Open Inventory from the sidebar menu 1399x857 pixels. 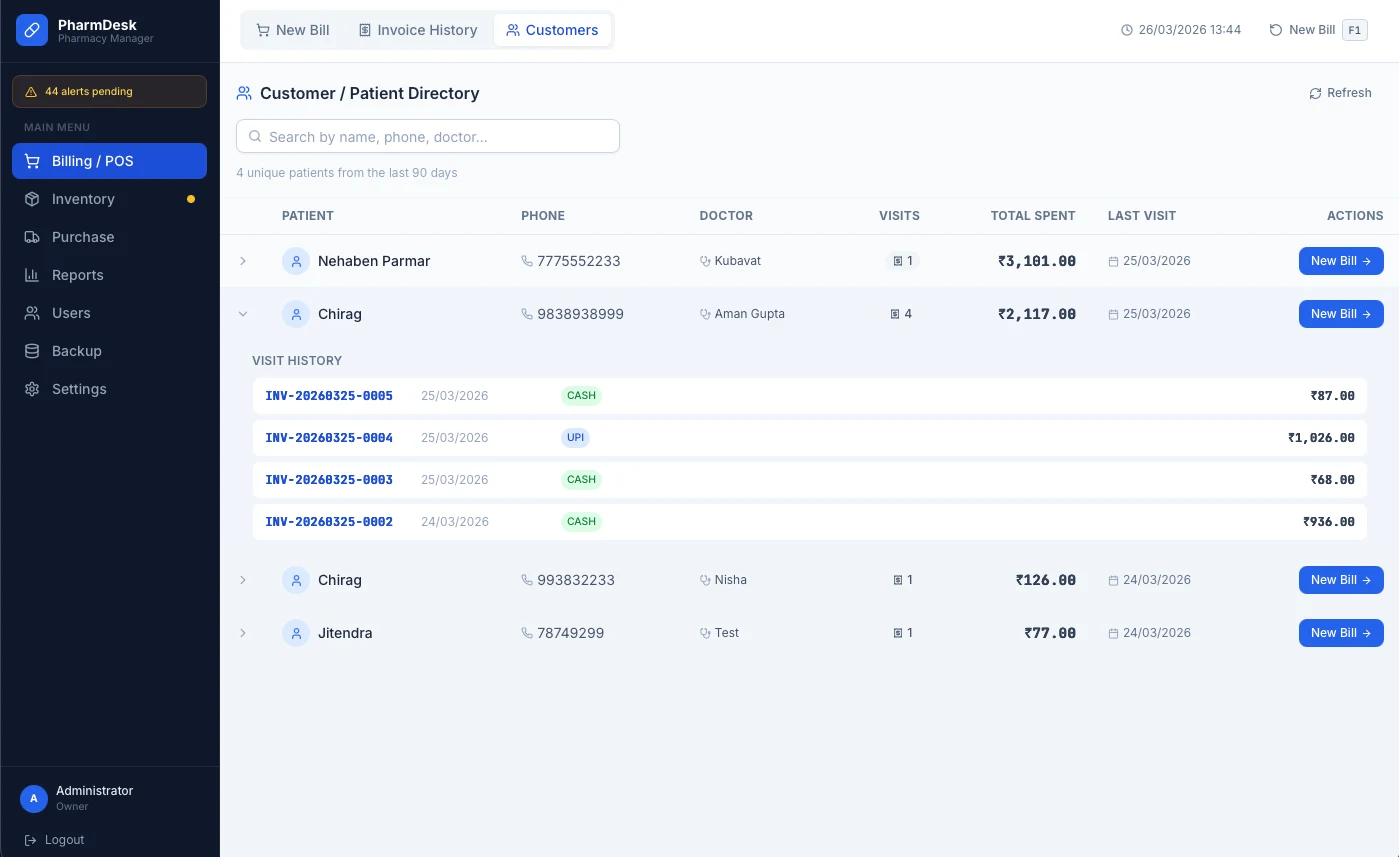[x=83, y=199]
